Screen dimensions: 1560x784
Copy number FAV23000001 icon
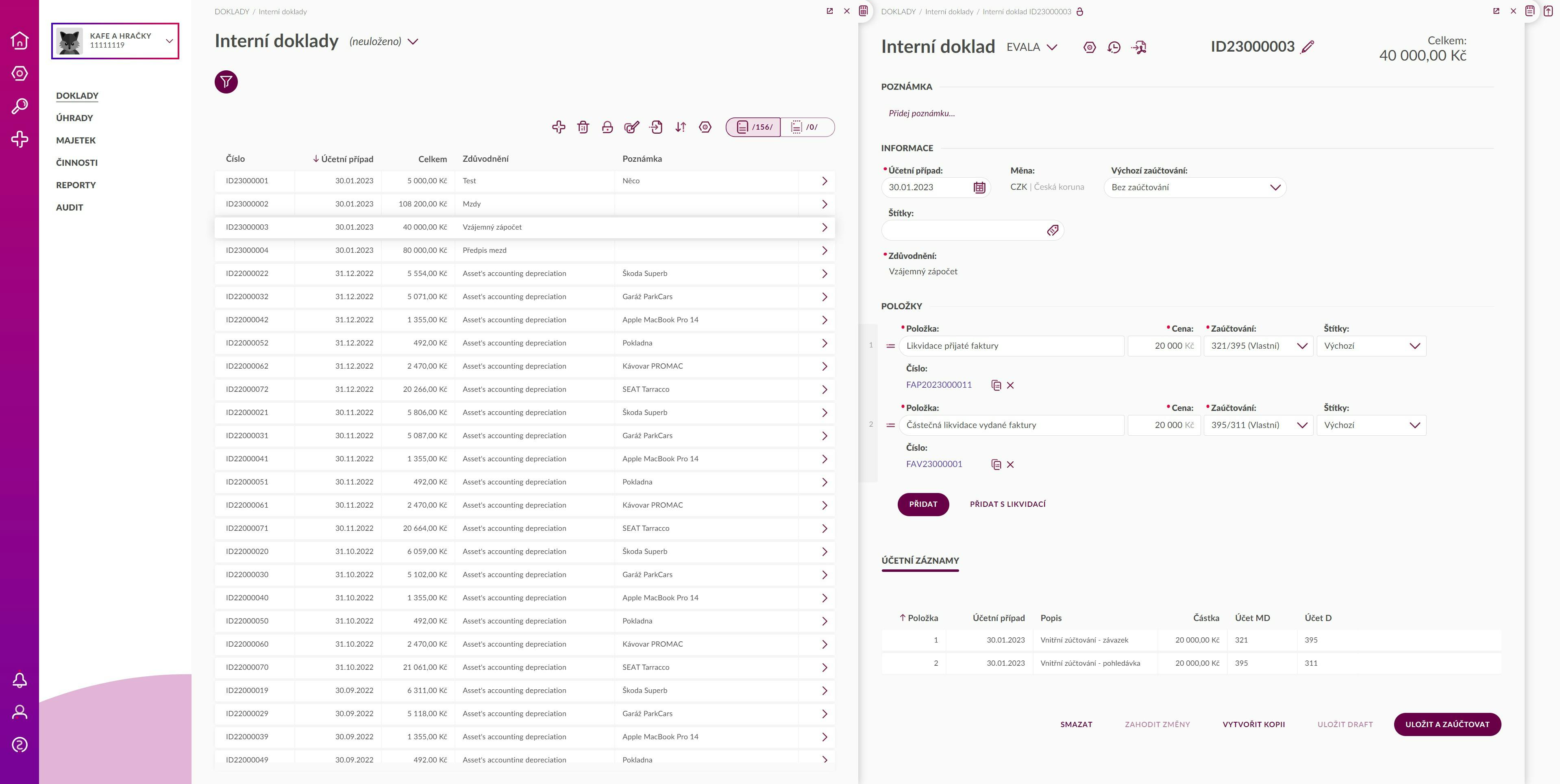click(x=996, y=465)
